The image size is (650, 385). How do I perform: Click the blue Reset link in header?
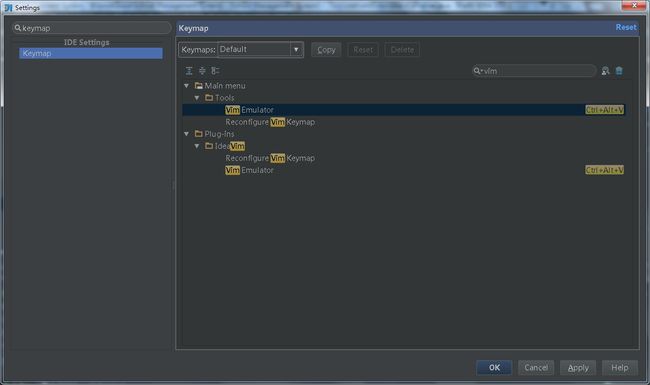(626, 27)
